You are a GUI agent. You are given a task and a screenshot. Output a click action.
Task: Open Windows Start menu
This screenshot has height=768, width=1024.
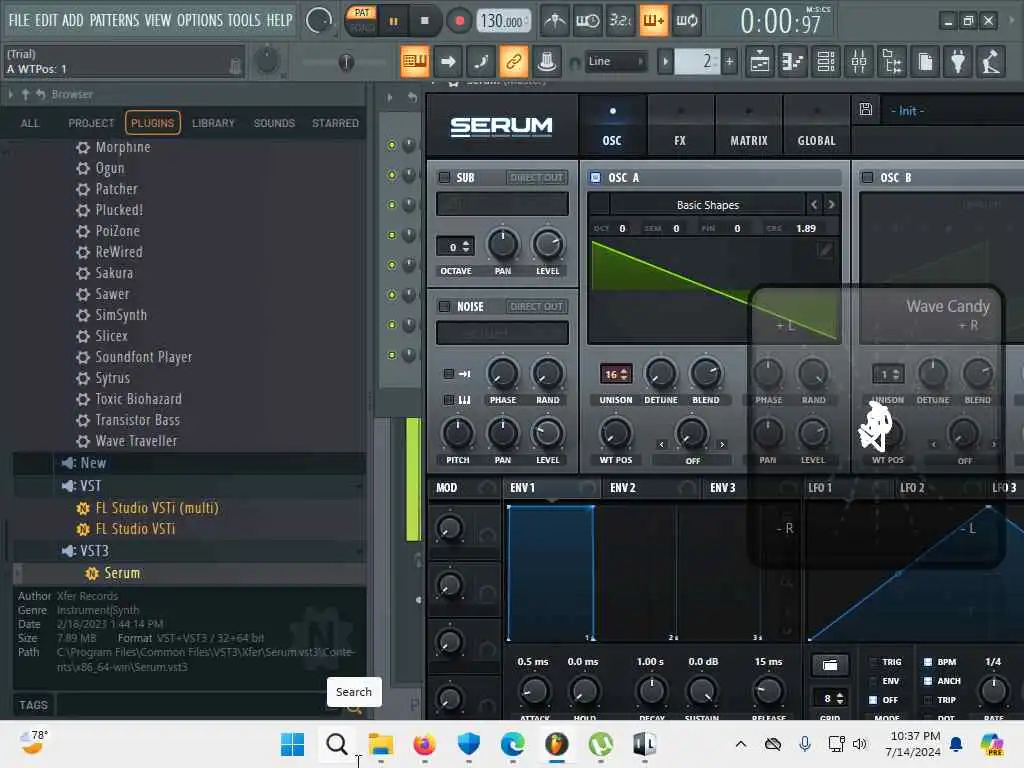tap(292, 744)
